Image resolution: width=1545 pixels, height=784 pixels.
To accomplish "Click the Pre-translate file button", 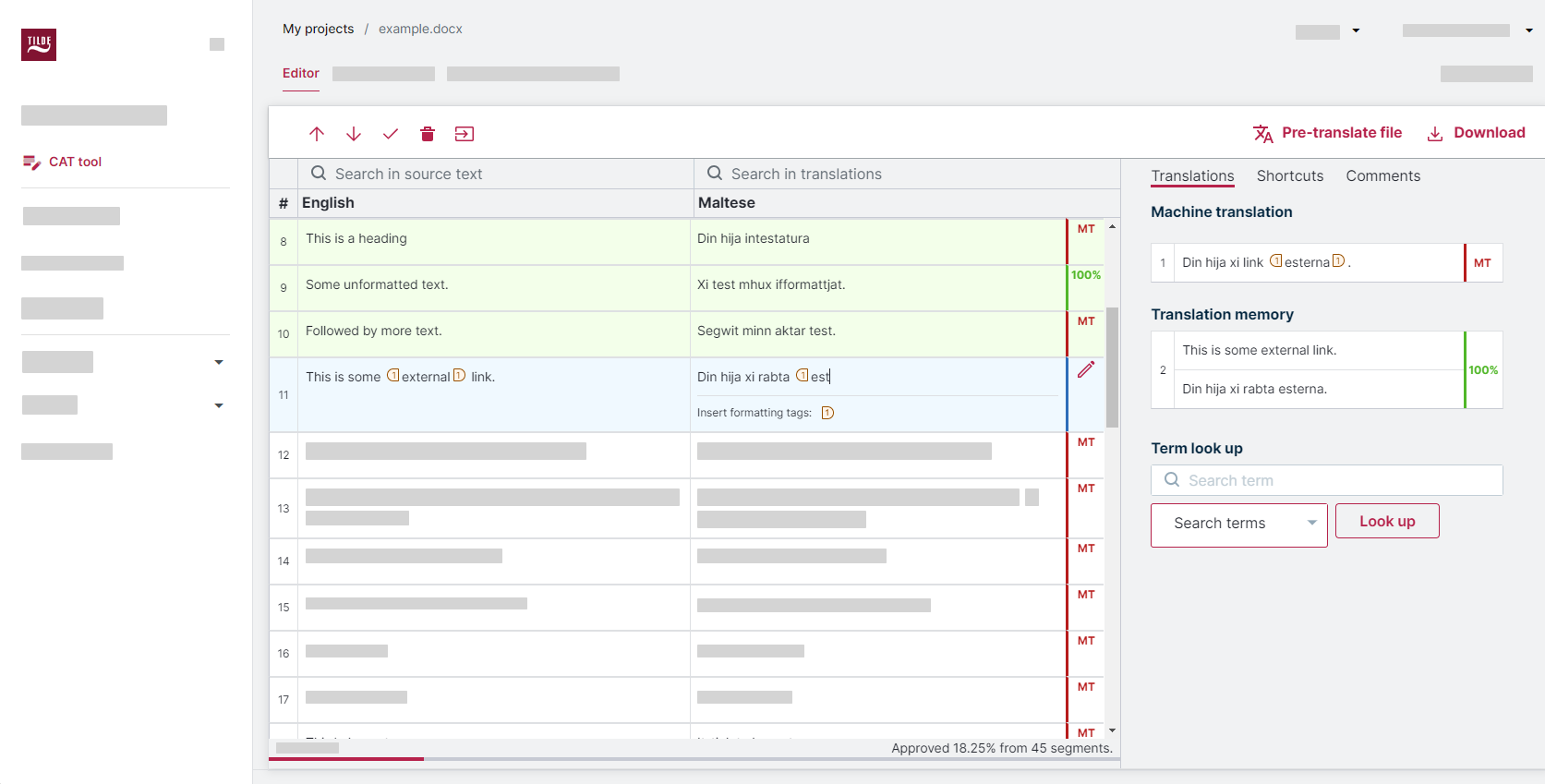I will click(x=1327, y=133).
